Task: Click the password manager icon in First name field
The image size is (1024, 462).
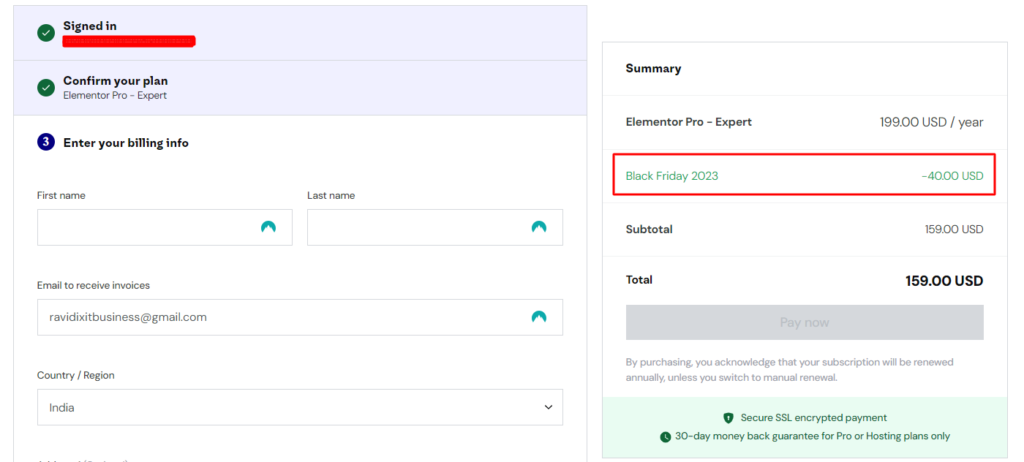Action: point(268,227)
